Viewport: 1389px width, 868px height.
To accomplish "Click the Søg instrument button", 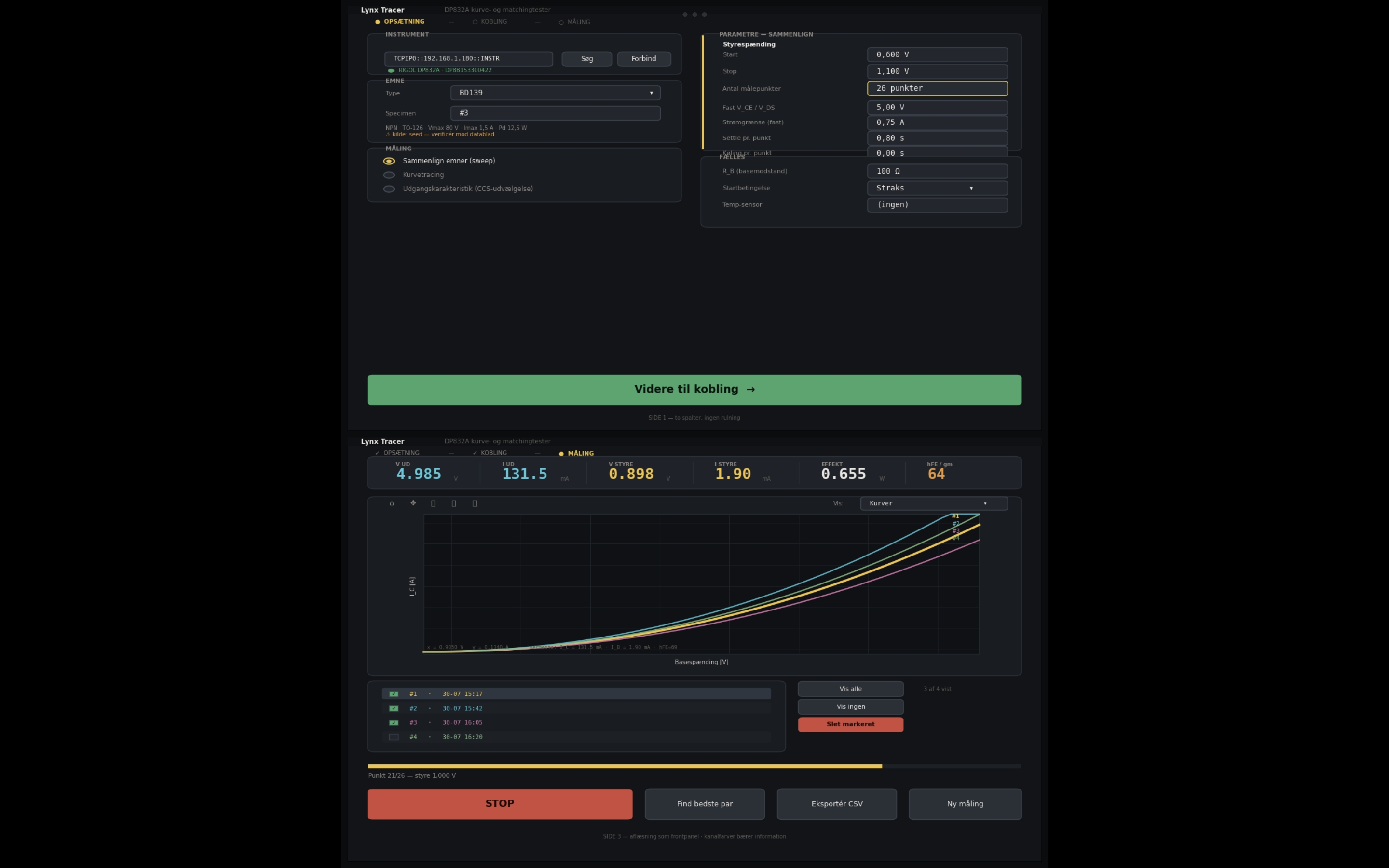I will tap(586, 59).
